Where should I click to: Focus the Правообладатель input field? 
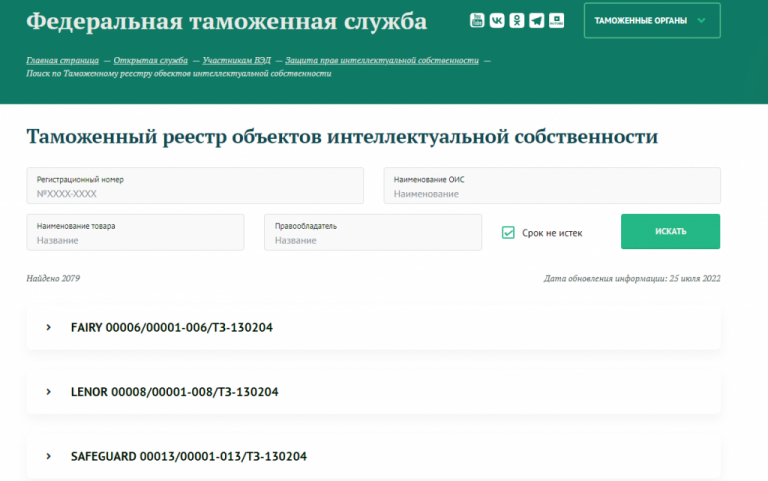(x=373, y=232)
